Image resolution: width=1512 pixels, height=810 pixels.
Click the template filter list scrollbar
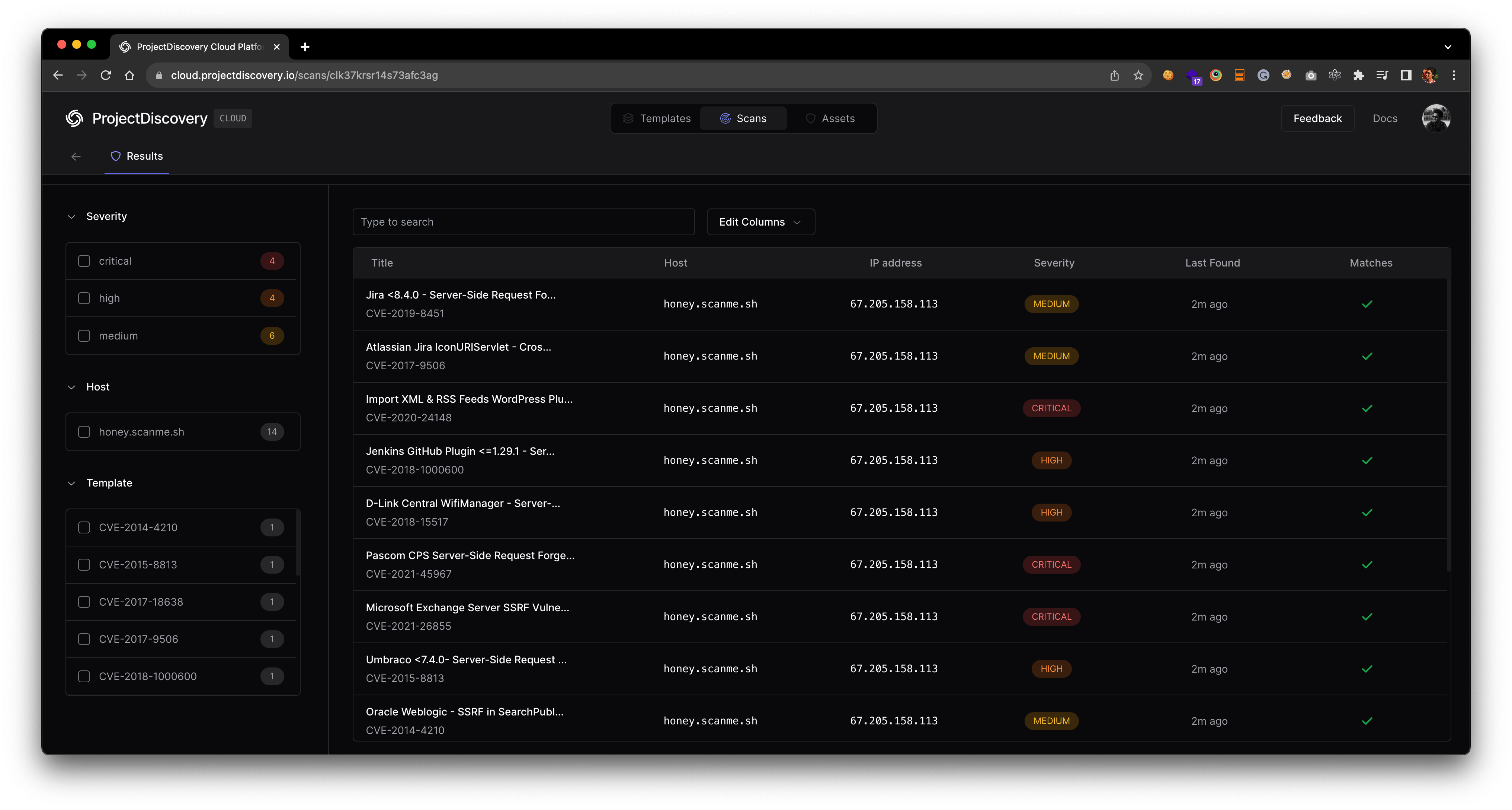tap(298, 543)
